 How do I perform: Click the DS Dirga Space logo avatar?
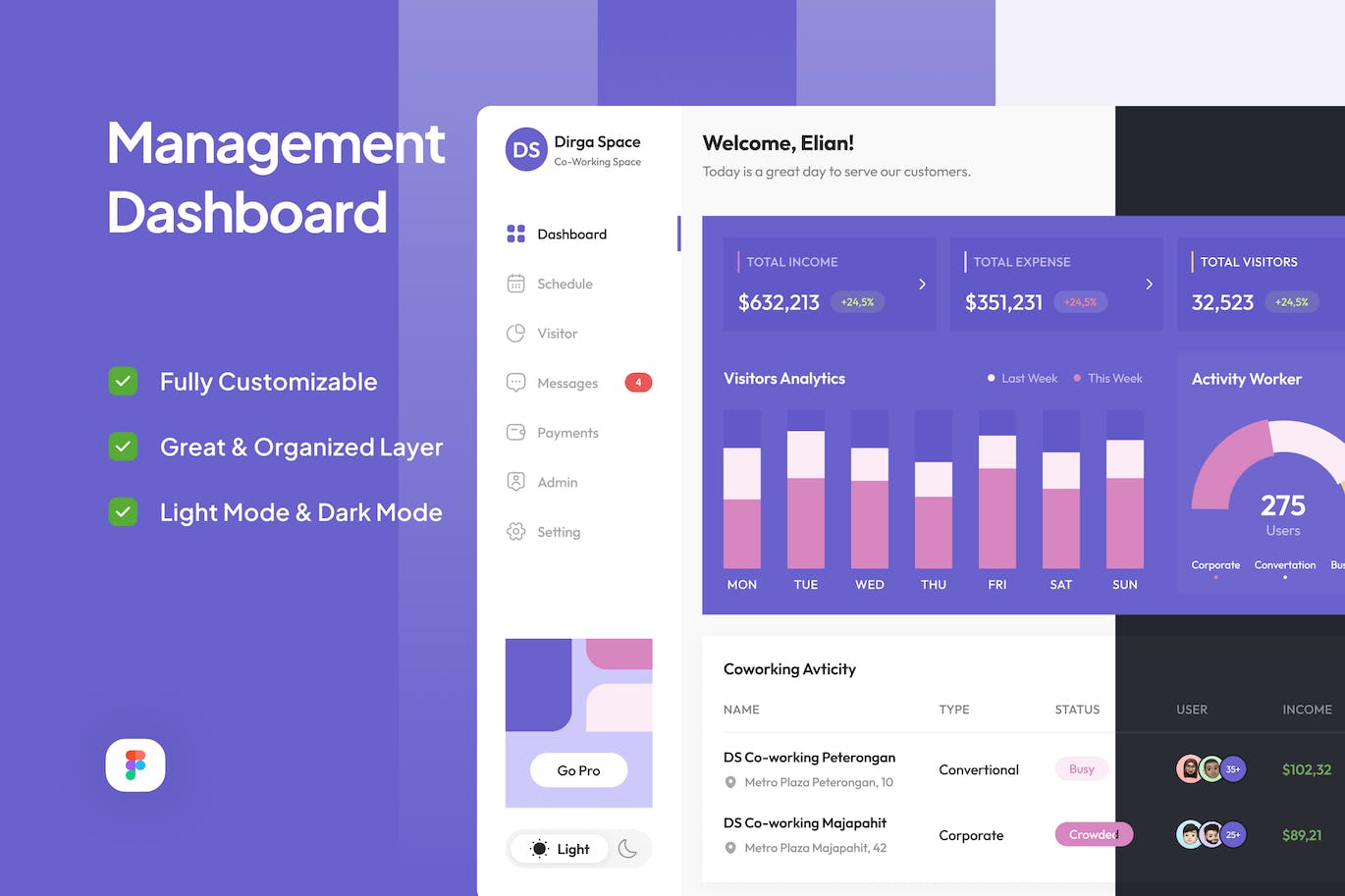(526, 150)
